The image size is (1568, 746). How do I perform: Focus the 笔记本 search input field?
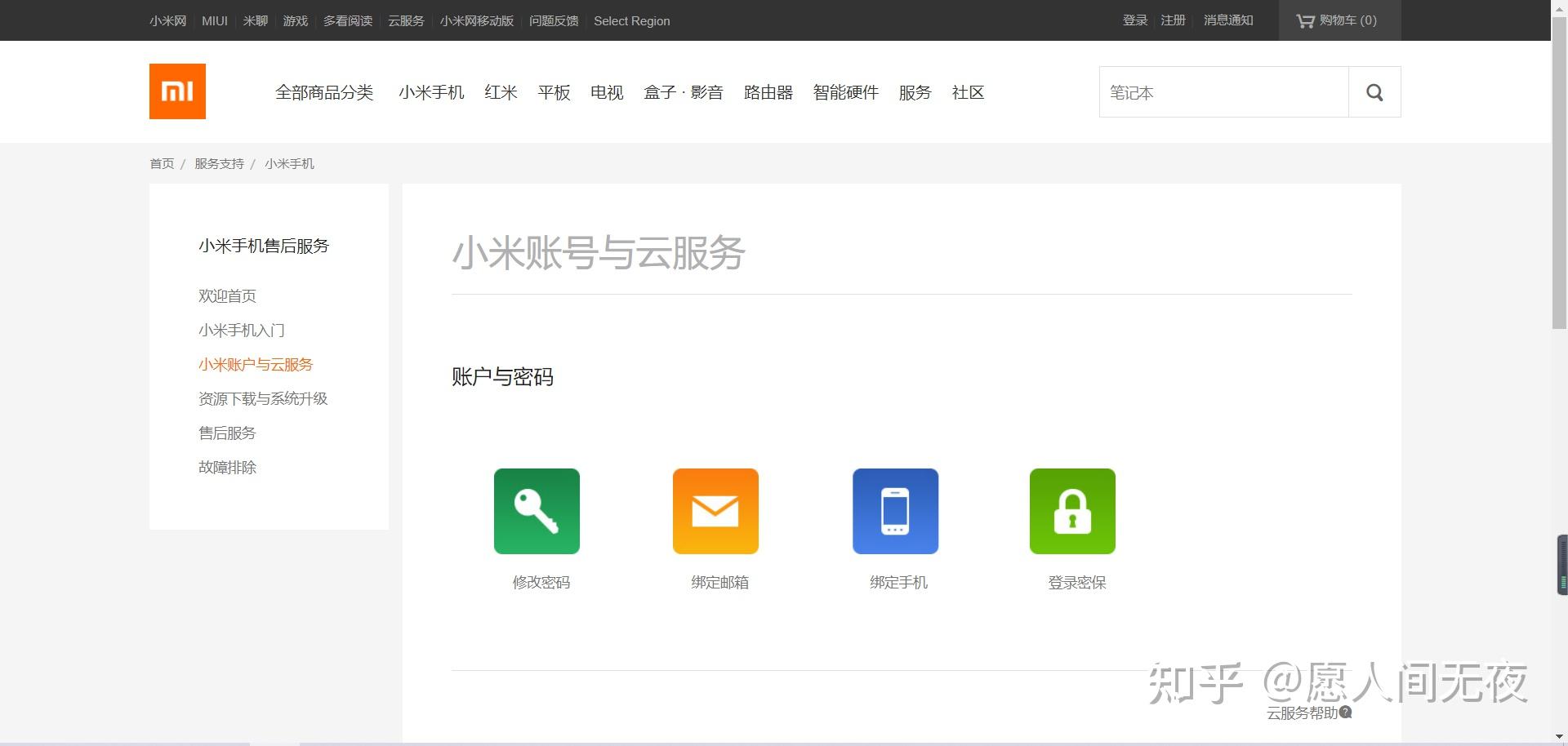click(1224, 92)
